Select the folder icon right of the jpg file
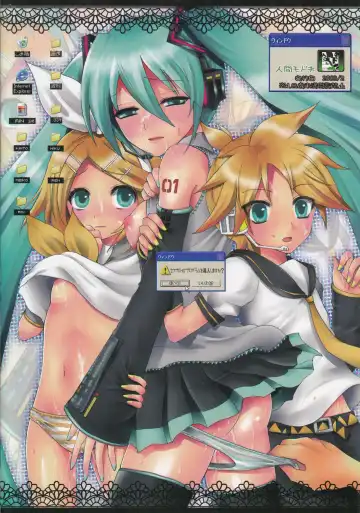 click(x=56, y=114)
